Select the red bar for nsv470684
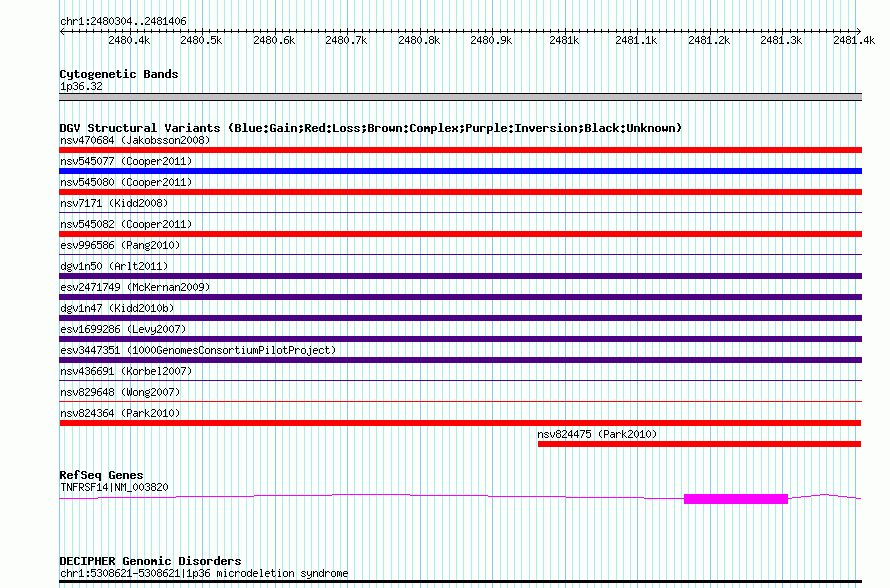 click(460, 150)
